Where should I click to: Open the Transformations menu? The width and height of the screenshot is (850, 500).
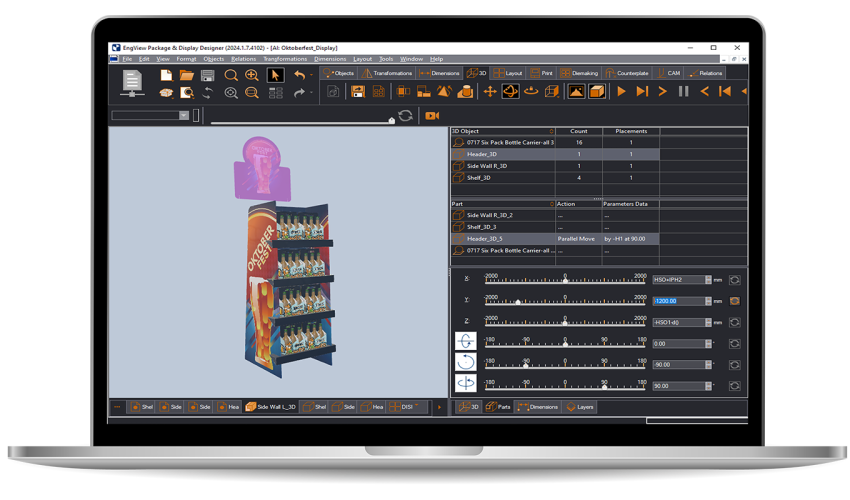pyautogui.click(x=285, y=59)
